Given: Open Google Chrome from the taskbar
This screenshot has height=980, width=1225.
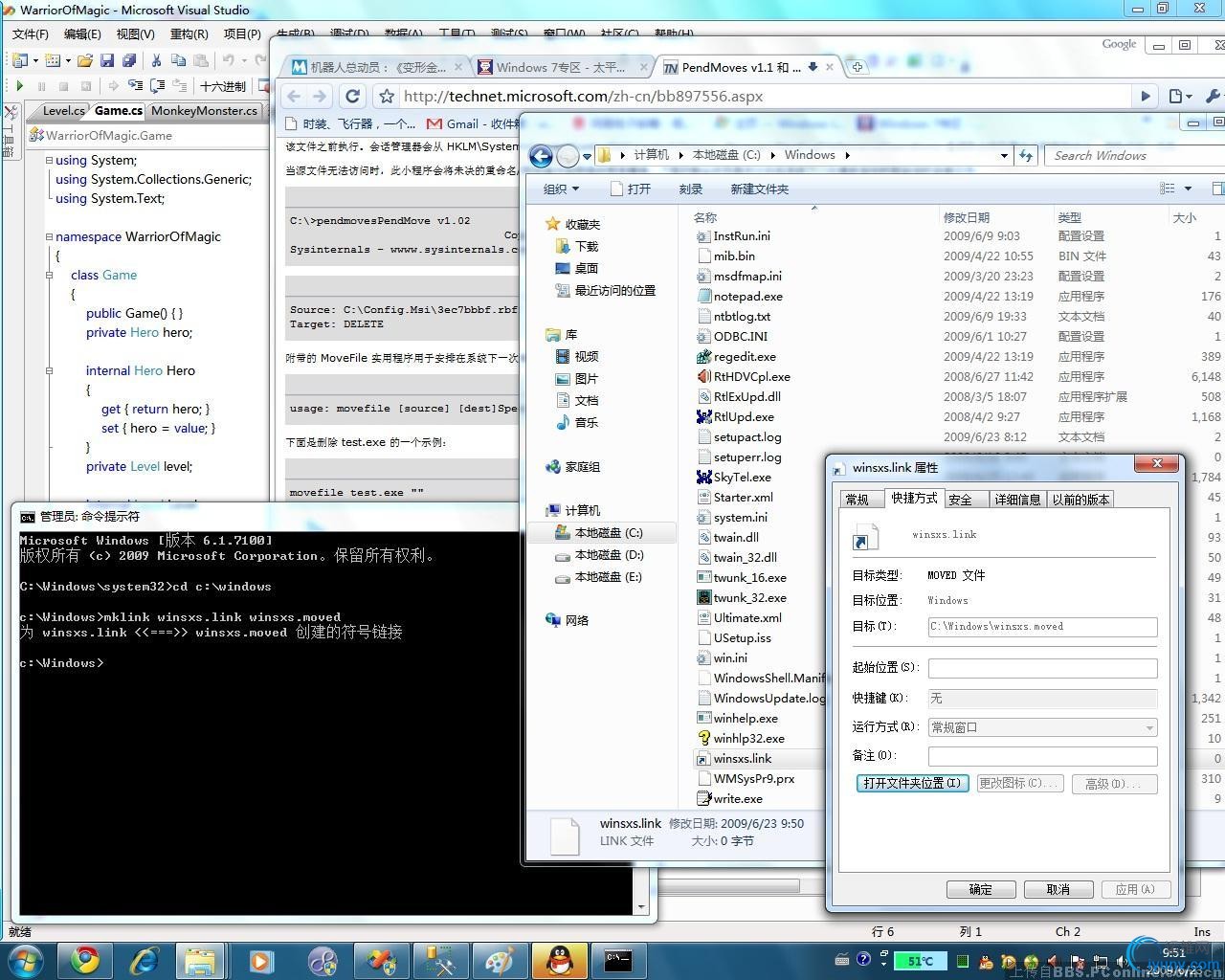Looking at the screenshot, I should click(85, 960).
